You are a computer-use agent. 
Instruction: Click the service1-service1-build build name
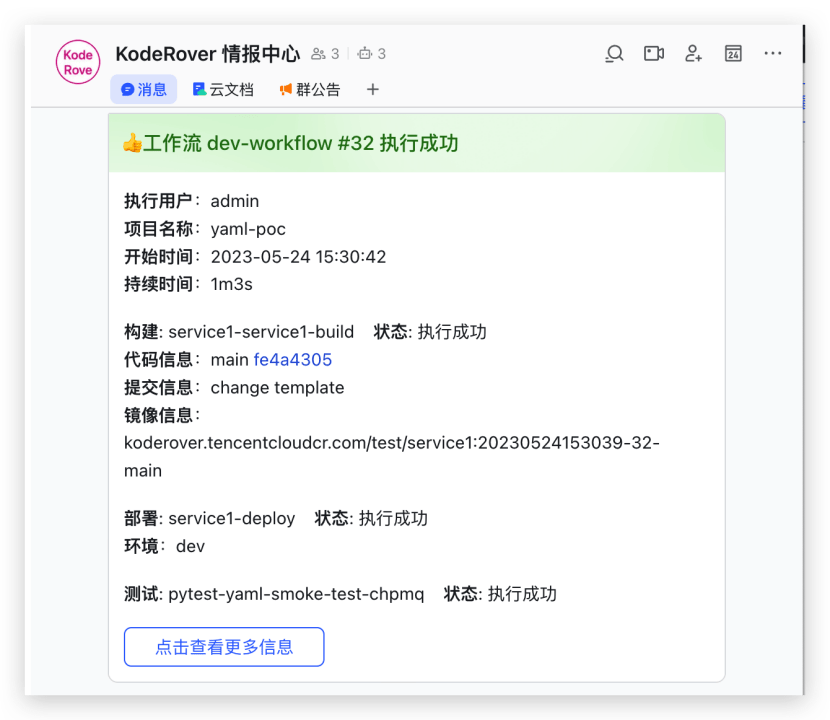[261, 332]
